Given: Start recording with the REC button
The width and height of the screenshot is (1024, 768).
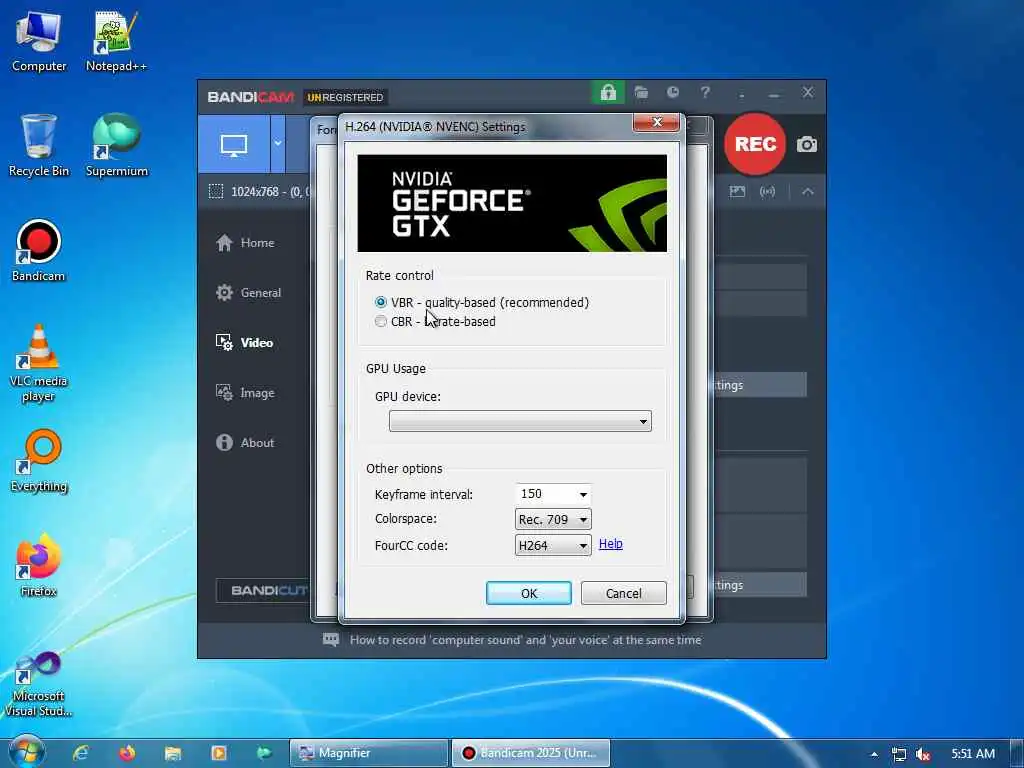Looking at the screenshot, I should [x=755, y=144].
